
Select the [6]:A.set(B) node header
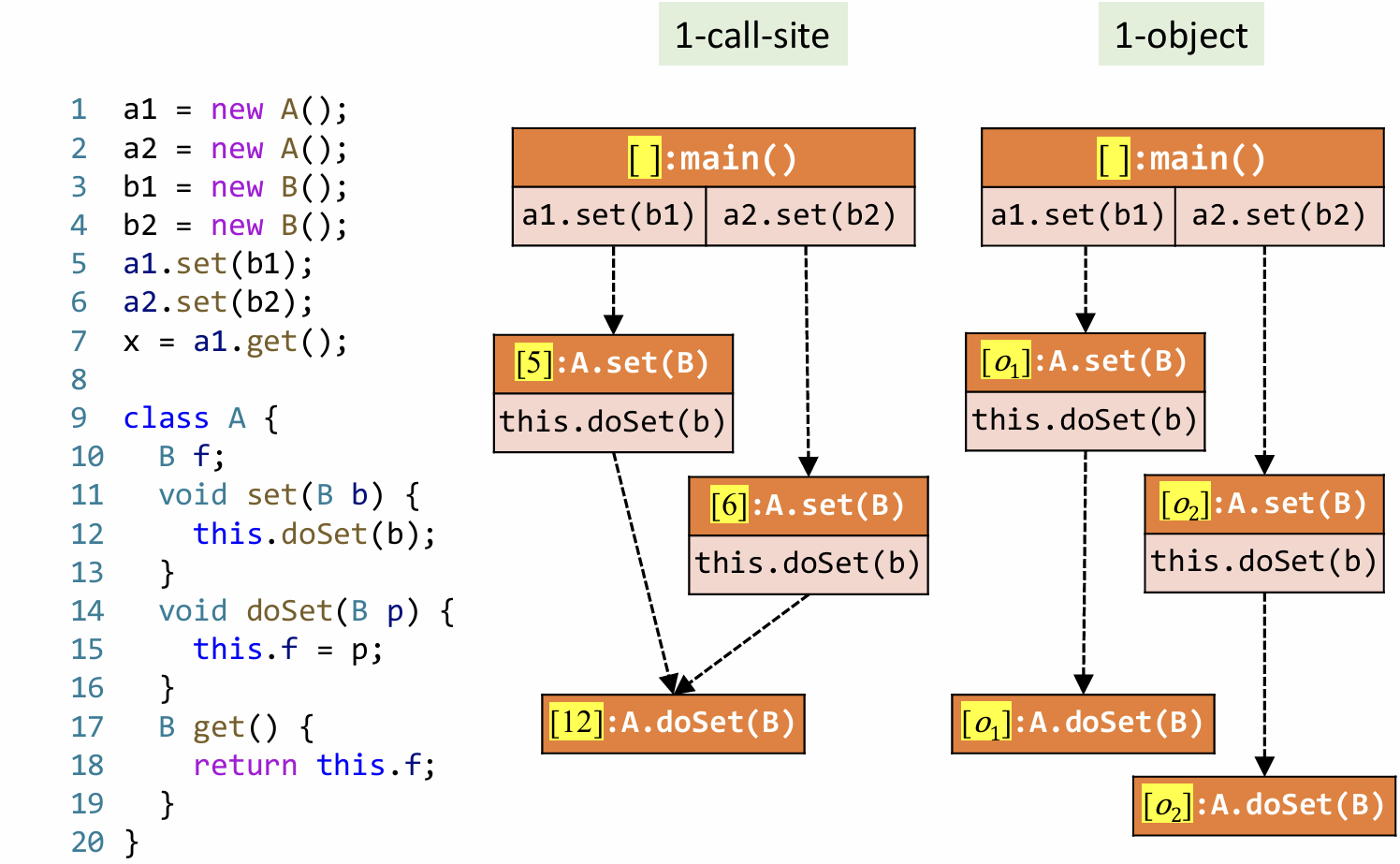[808, 505]
